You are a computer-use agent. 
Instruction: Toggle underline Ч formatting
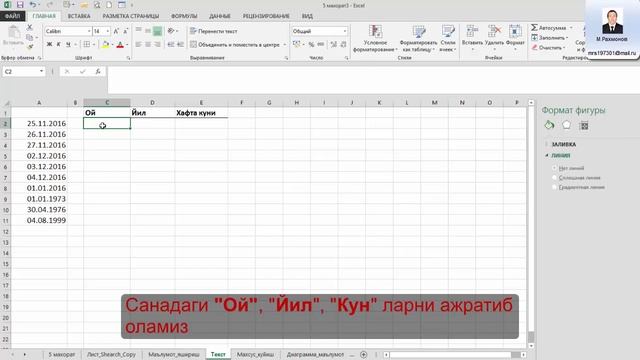(x=68, y=44)
